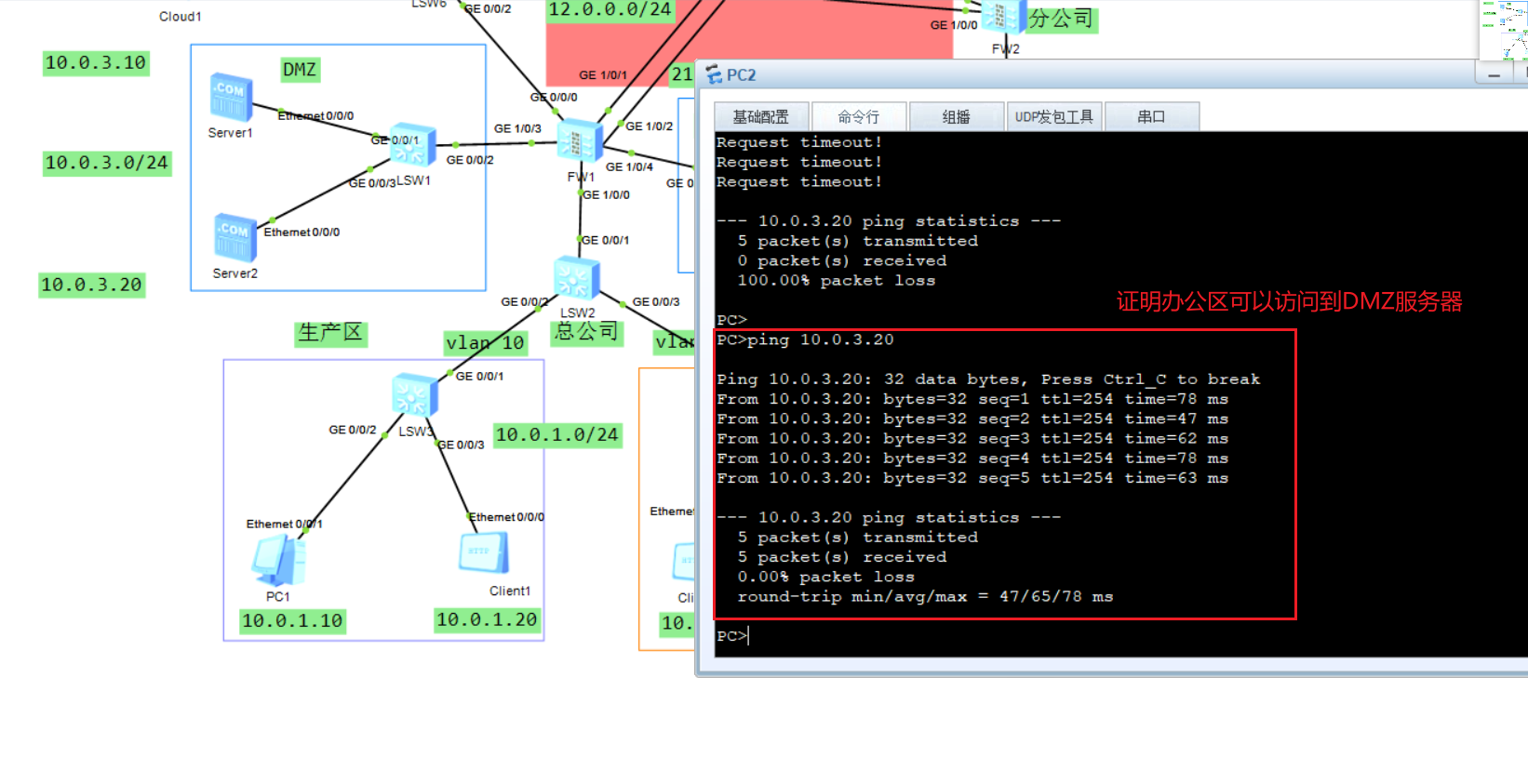Select the PC1 computer icon
Image resolution: width=1528 pixels, height=784 pixels.
coord(279,562)
